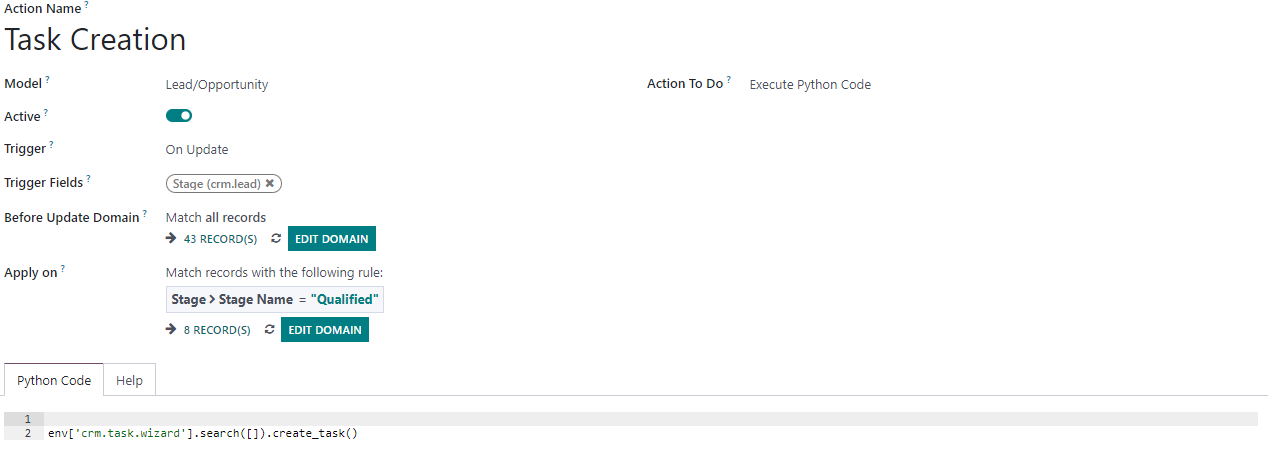Edit the Apply on domain
The image size is (1268, 467).
[x=325, y=329]
